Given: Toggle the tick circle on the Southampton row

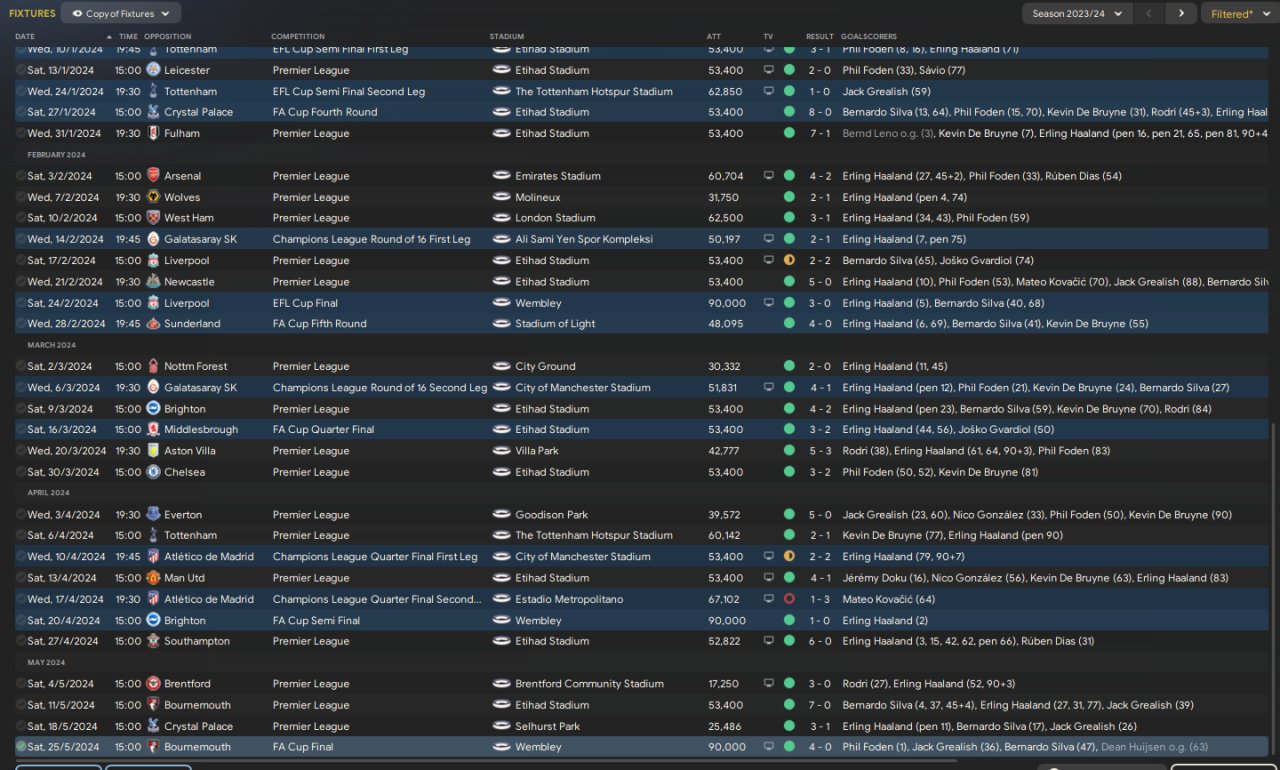Looking at the screenshot, I should click(x=21, y=642).
